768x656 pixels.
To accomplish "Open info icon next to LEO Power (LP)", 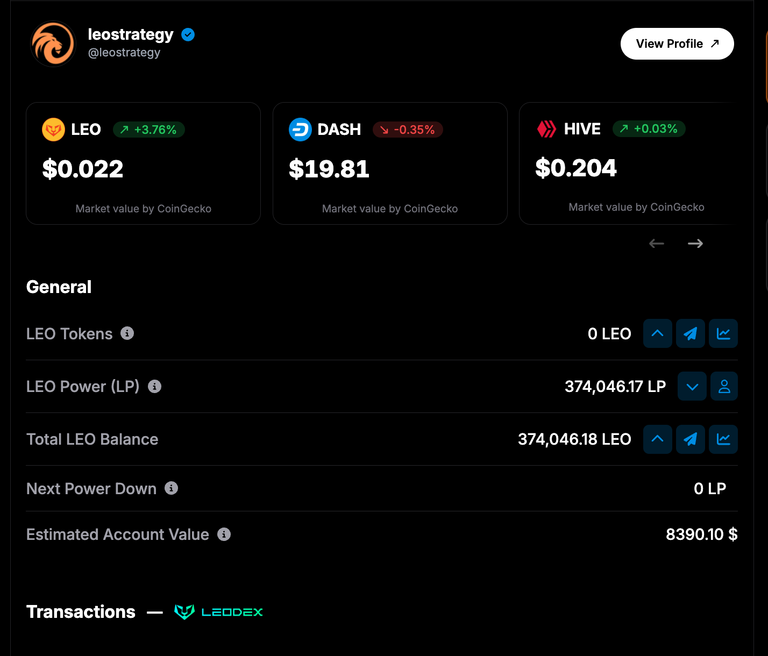I will click(x=155, y=387).
